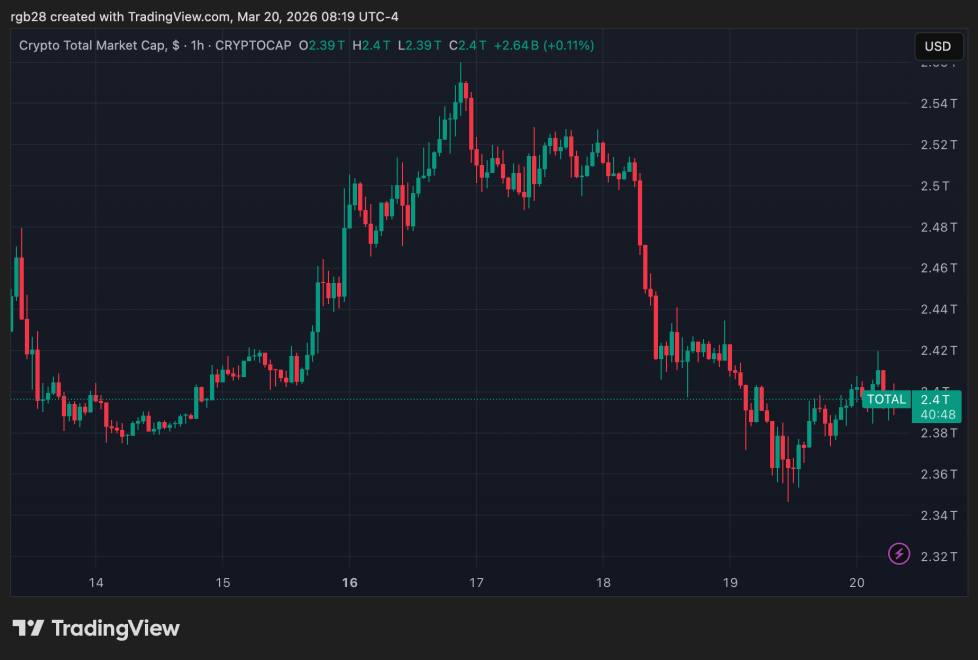Click the TradingView wordmark text
This screenshot has height=660, width=978.
pos(115,628)
